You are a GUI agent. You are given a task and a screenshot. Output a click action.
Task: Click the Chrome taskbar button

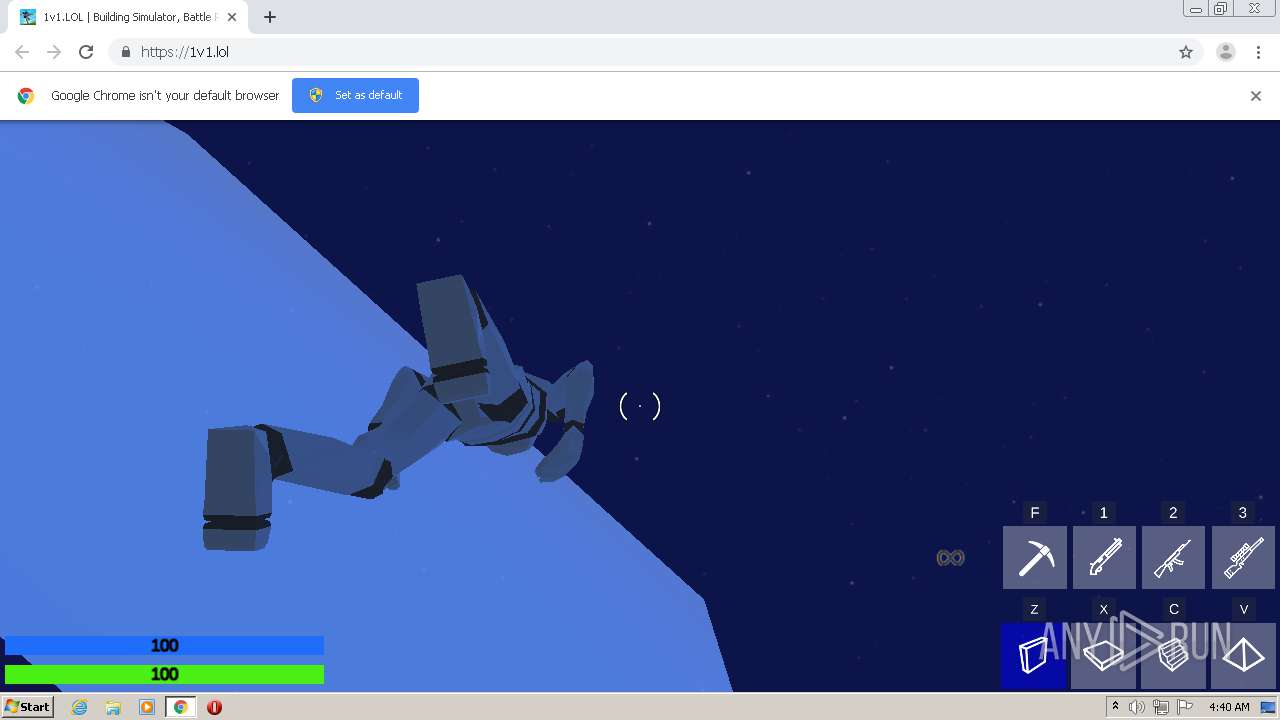(x=181, y=707)
